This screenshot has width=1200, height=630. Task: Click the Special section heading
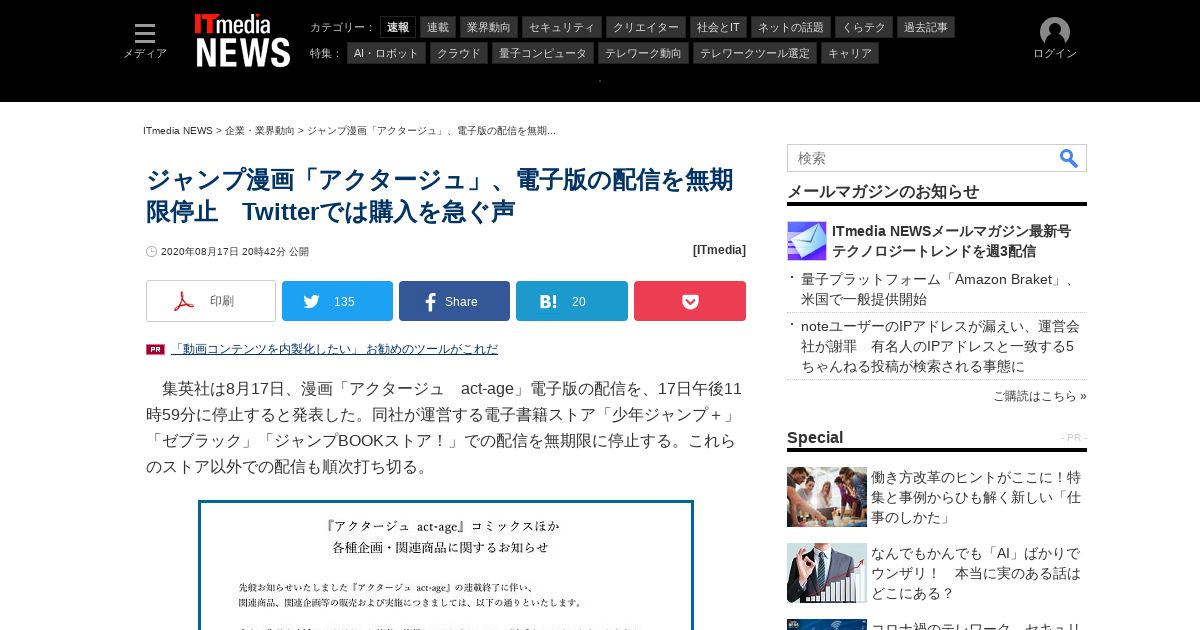[x=815, y=438]
